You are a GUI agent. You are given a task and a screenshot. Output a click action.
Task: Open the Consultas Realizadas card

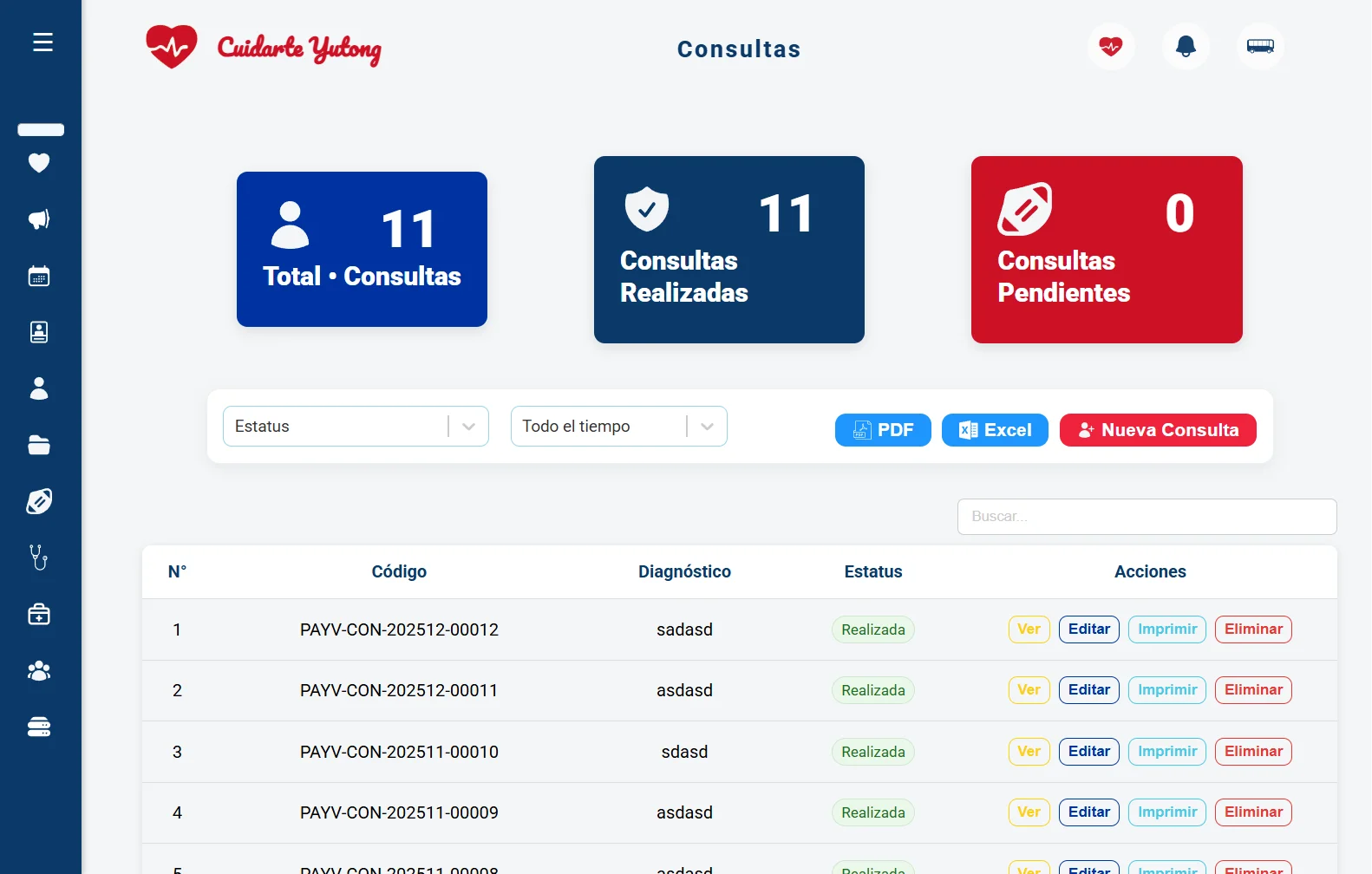tap(729, 250)
